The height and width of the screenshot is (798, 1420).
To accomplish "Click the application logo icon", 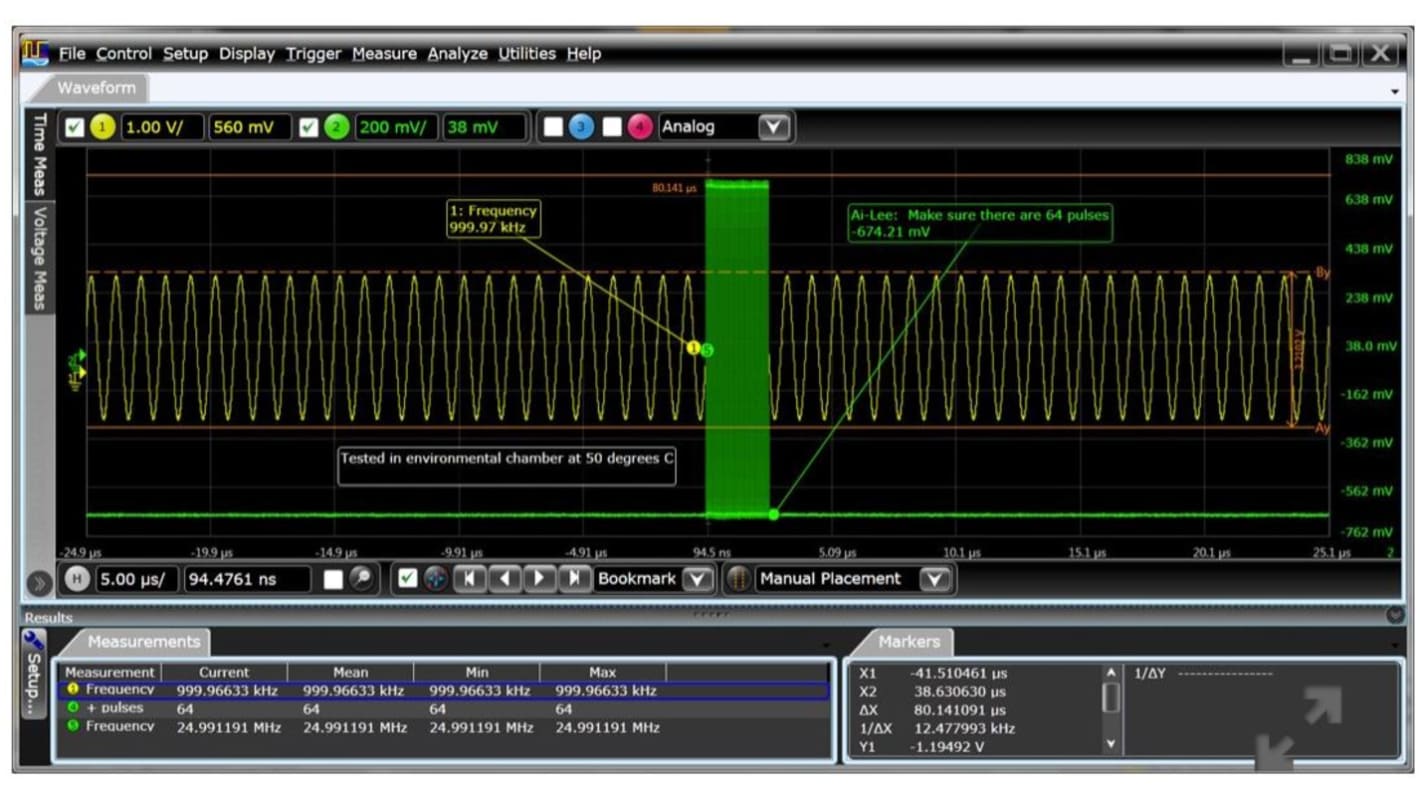I will (35, 53).
